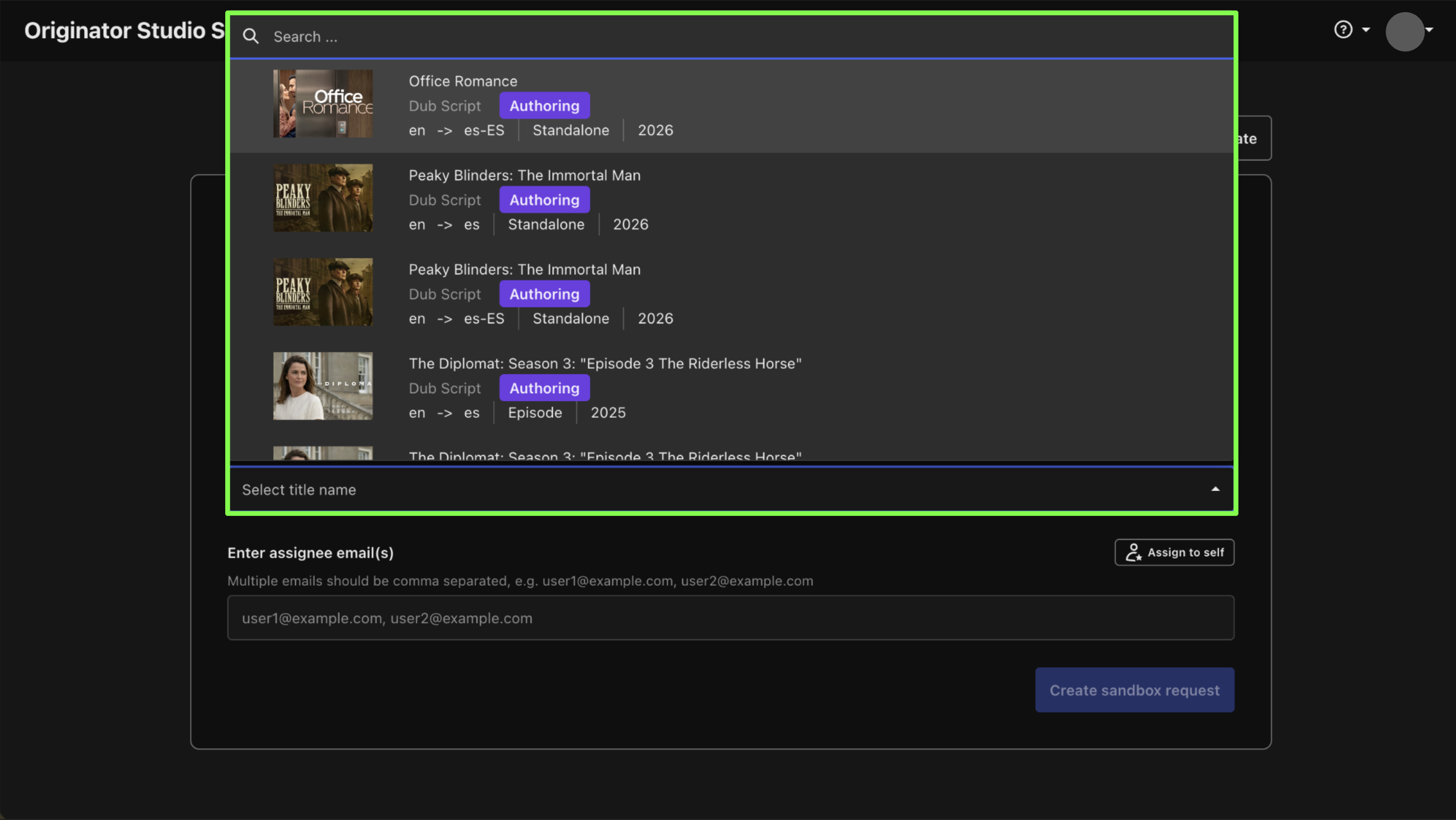Viewport: 1456px width, 820px height.
Task: Click 'Enter assignee email(s)' label
Action: (310, 553)
